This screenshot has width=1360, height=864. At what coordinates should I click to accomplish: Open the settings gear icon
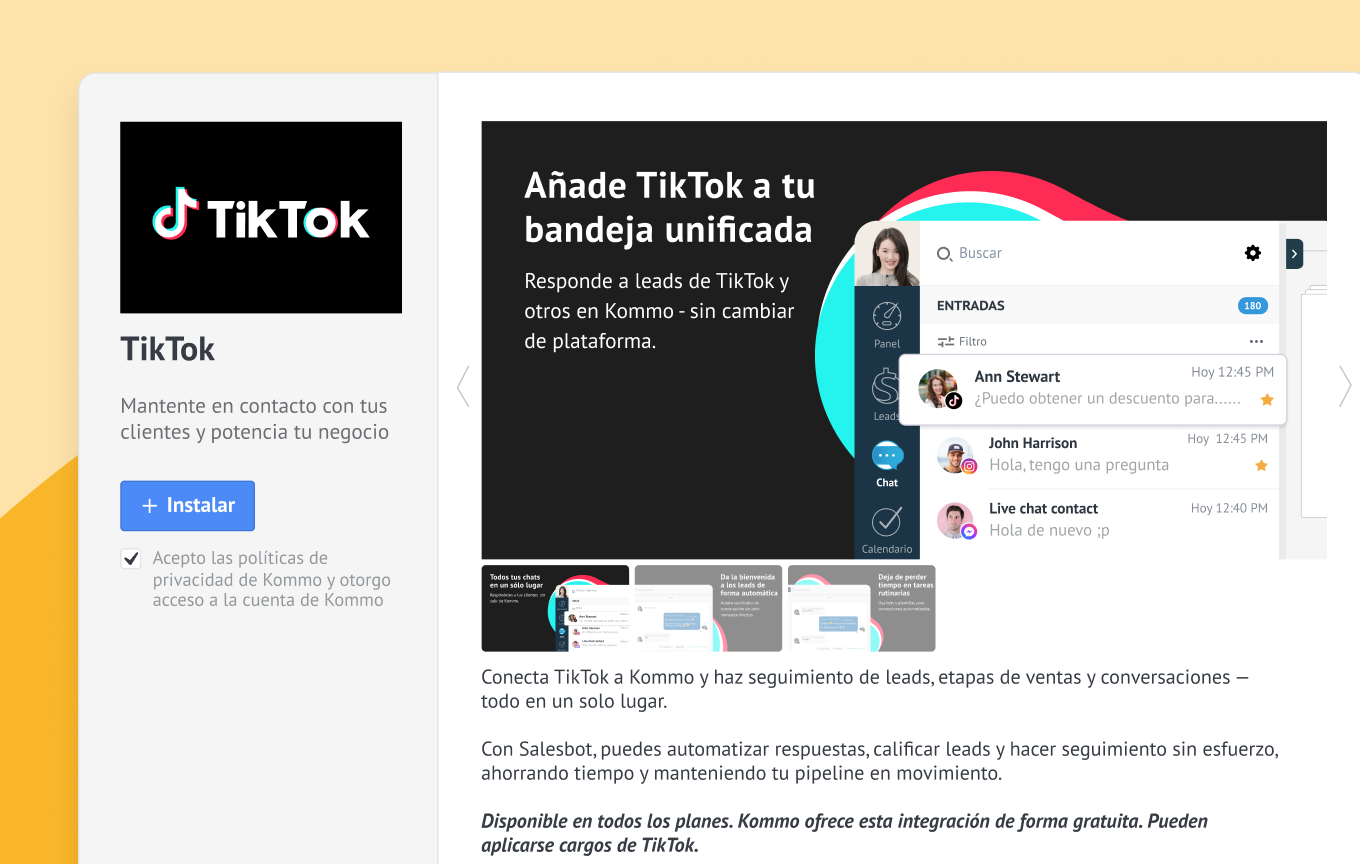coord(1252,253)
